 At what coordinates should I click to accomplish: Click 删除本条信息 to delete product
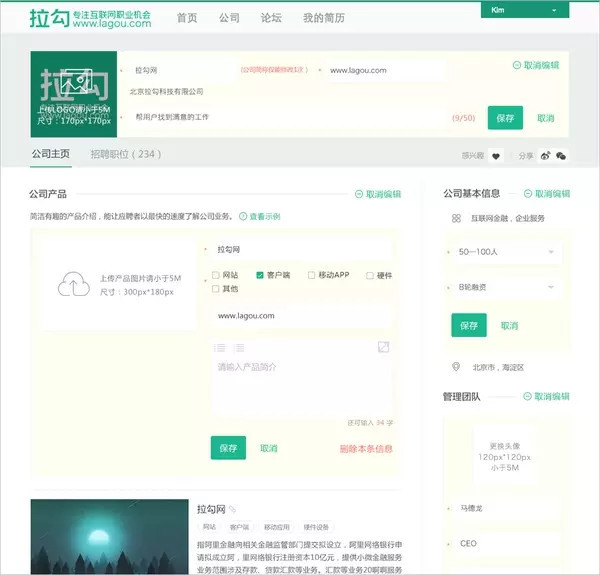[x=366, y=448]
